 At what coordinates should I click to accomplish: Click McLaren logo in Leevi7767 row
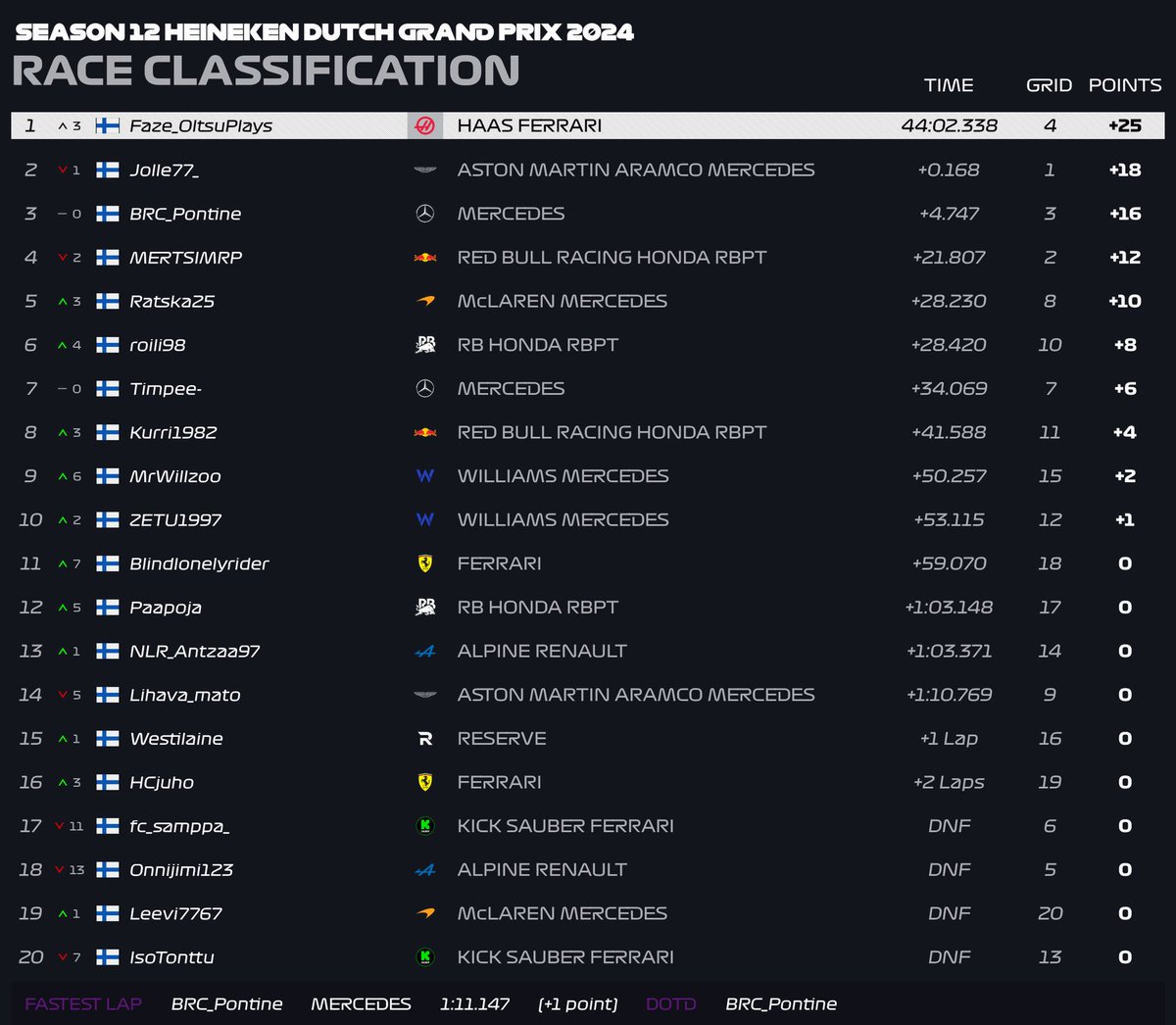click(425, 913)
